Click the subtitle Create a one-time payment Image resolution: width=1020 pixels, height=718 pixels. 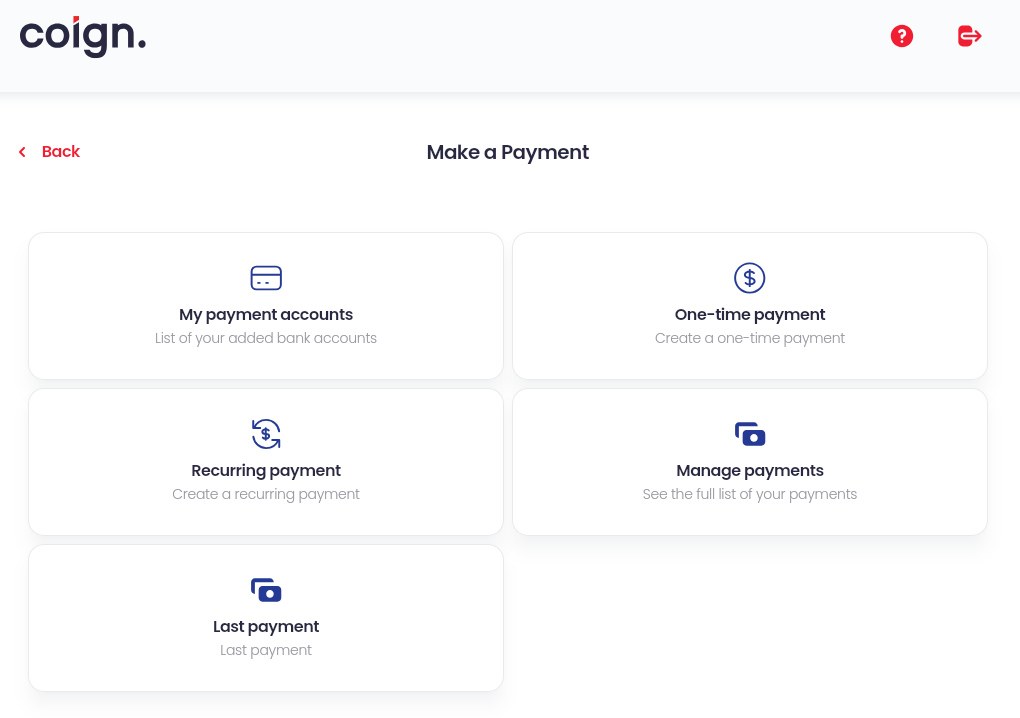click(x=750, y=338)
